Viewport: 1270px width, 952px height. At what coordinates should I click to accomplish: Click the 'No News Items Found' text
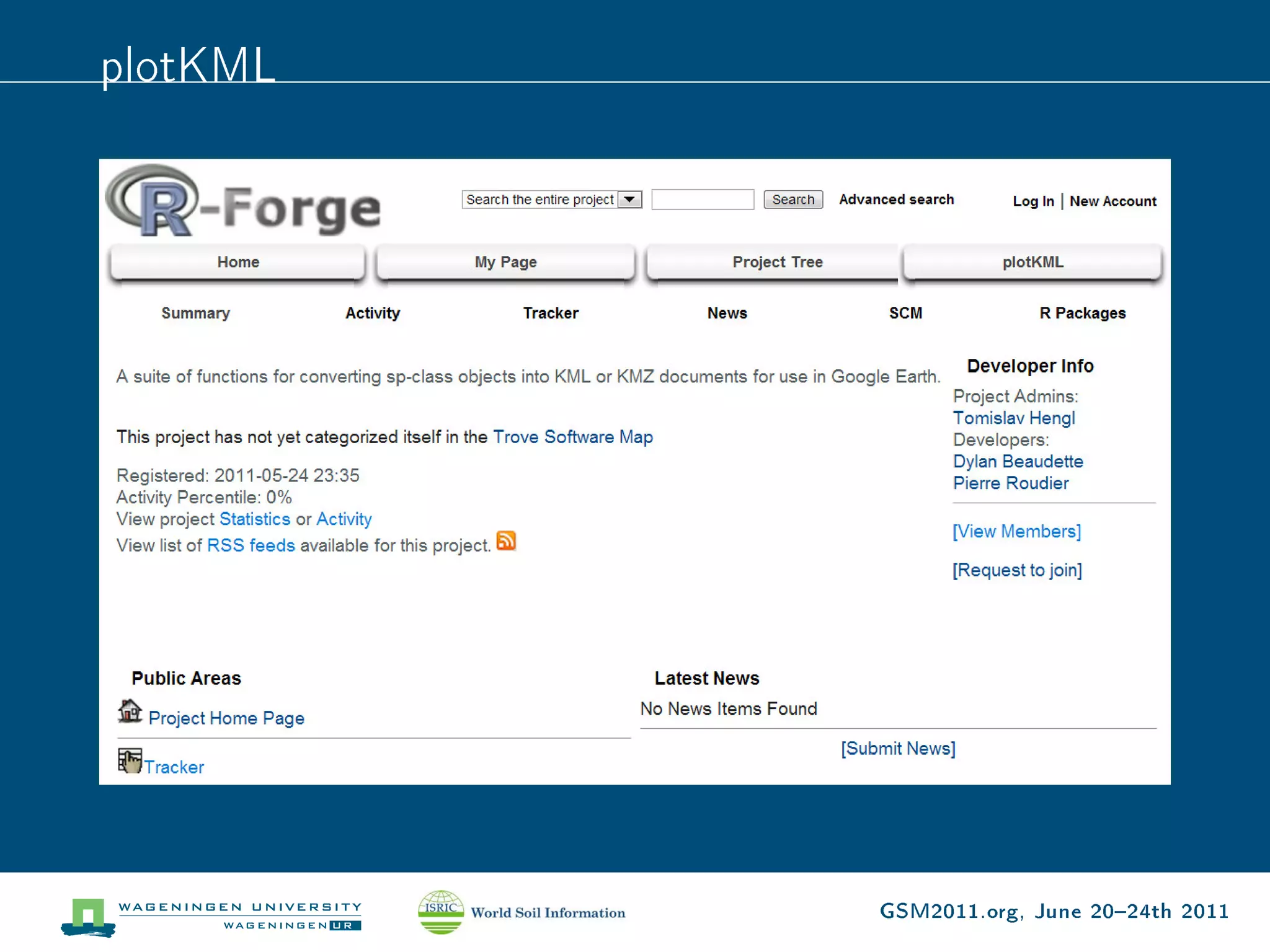pos(729,708)
